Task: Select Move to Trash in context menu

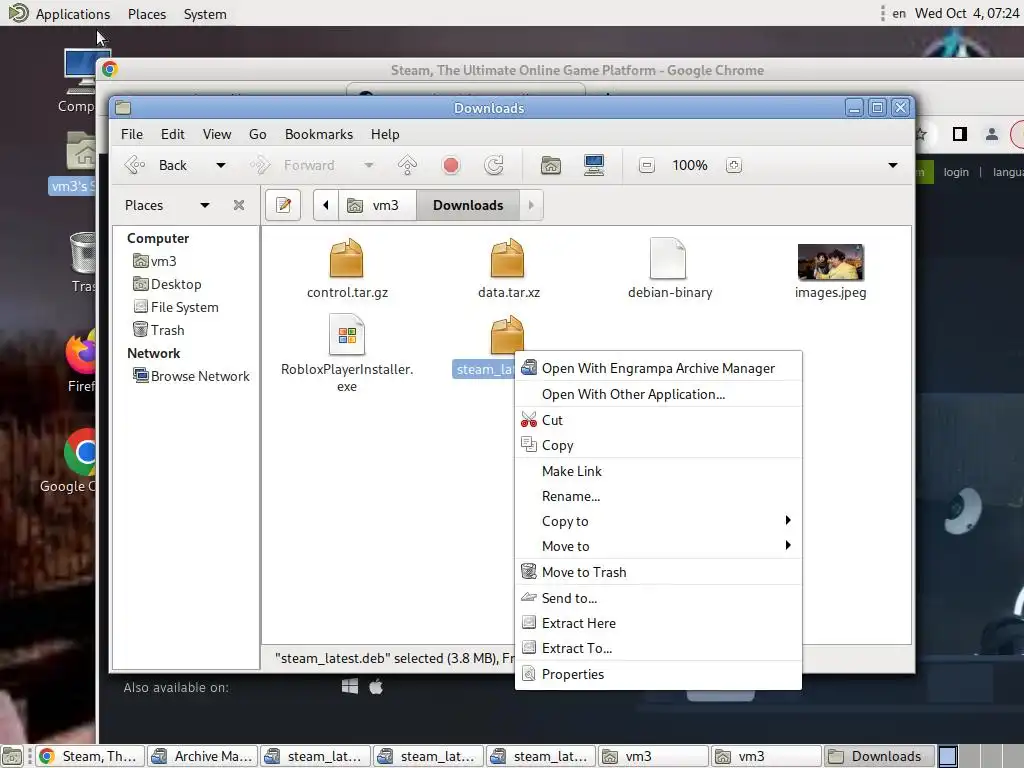Action: click(658, 572)
